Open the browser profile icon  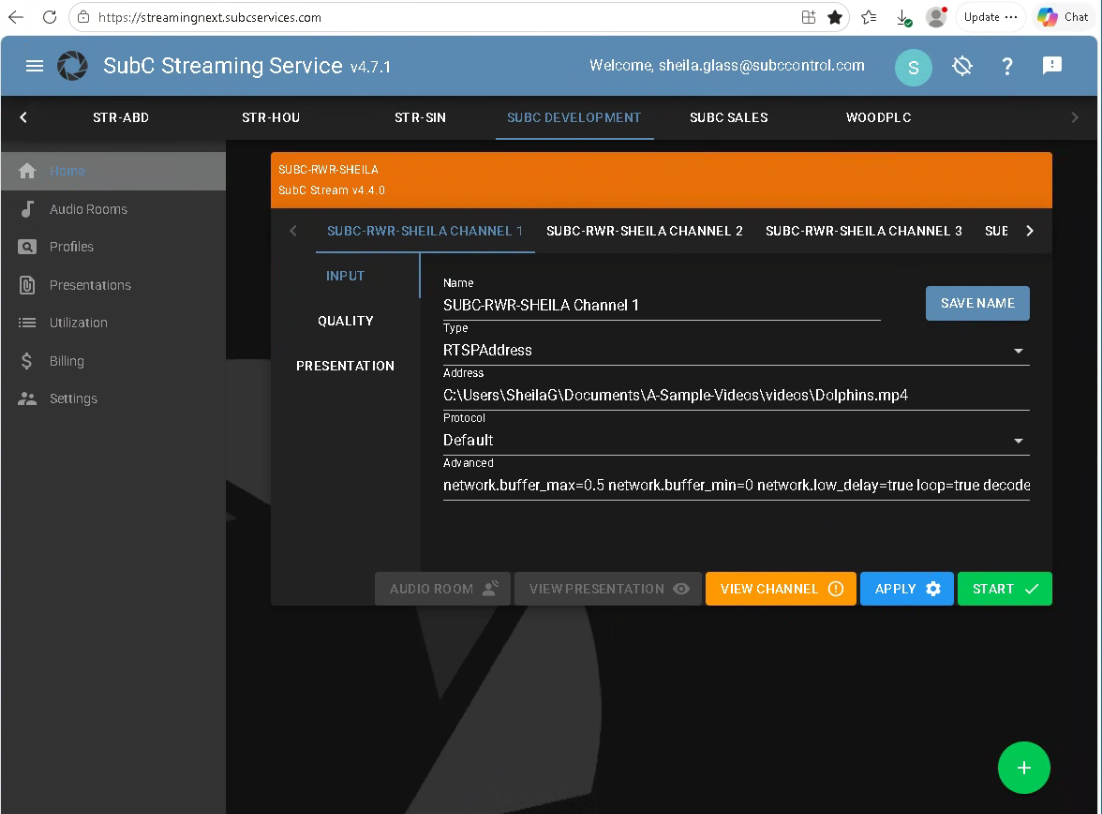click(937, 17)
